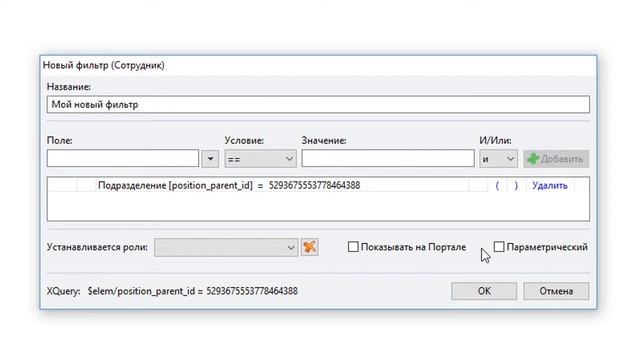640x360 pixels.
Task: Click the opening parenthesis link in condition row
Action: [497, 185]
